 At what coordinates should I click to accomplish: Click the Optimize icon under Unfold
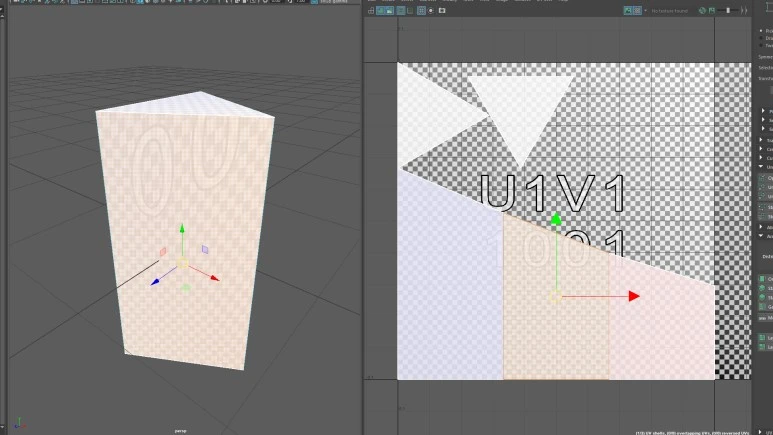pyautogui.click(x=762, y=178)
